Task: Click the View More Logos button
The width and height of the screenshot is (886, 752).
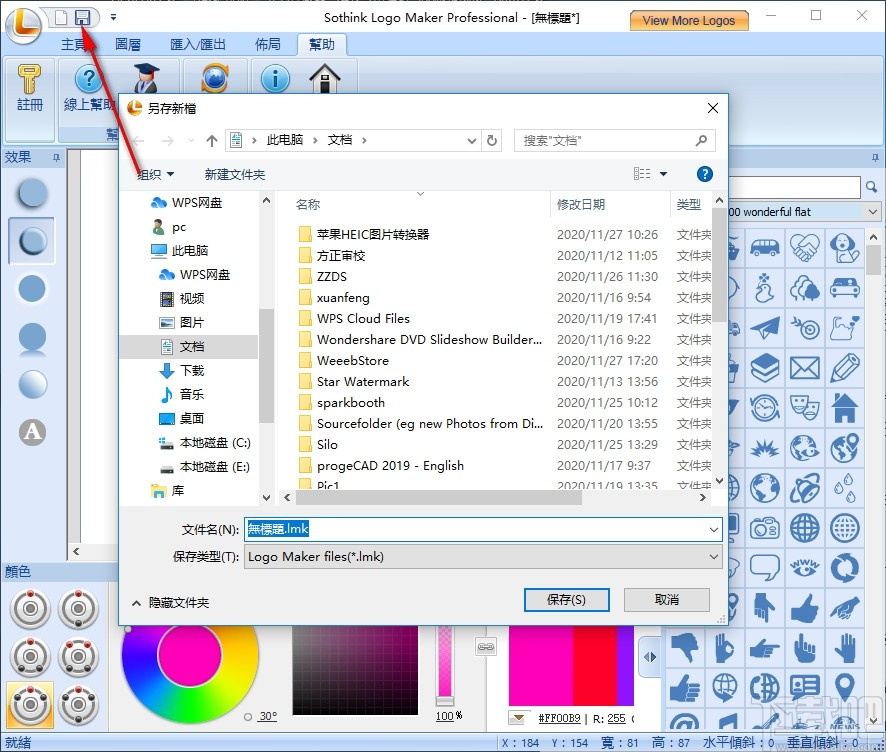Action: point(689,20)
